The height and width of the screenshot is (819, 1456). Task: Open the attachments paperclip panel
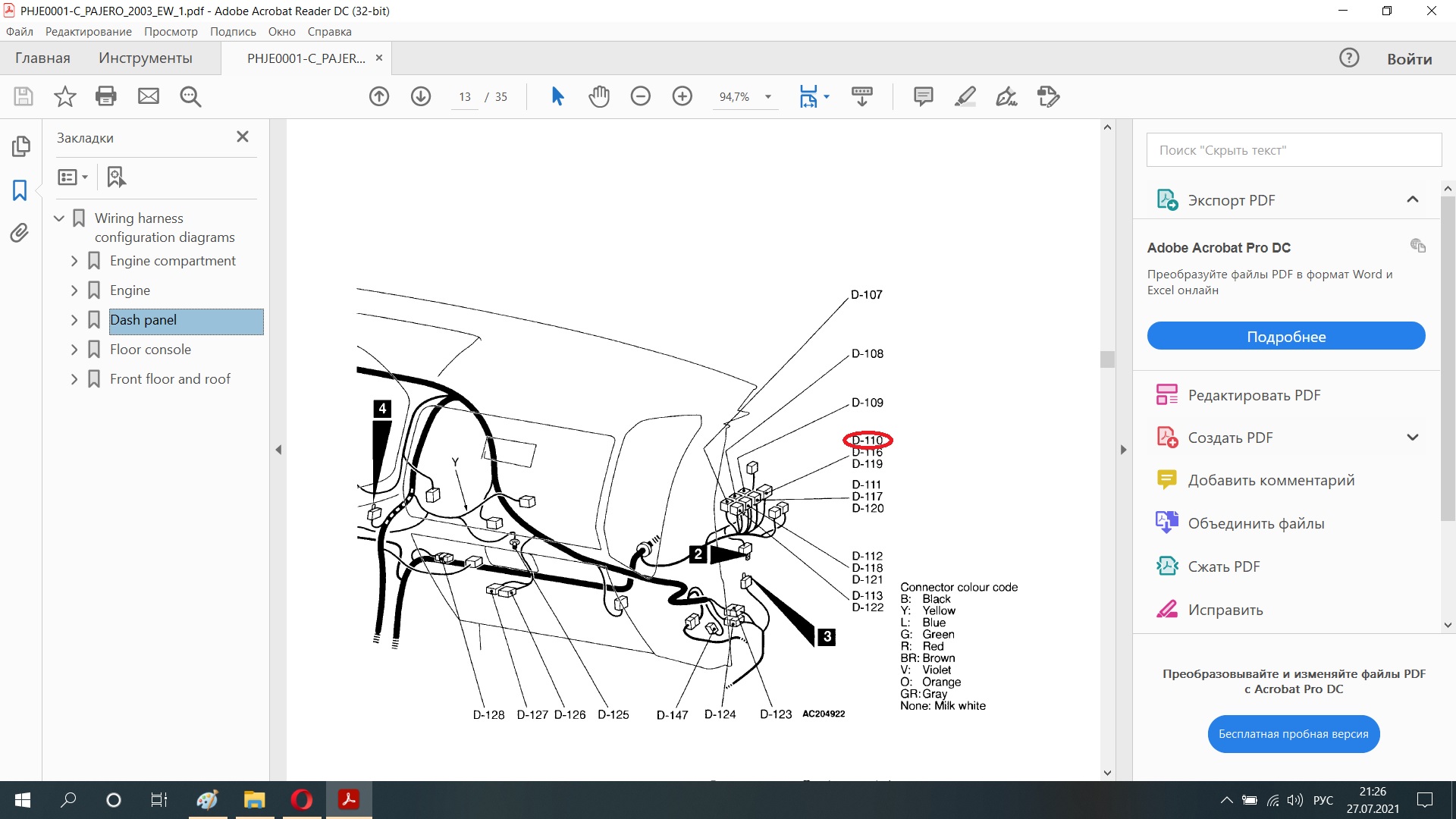(x=20, y=233)
